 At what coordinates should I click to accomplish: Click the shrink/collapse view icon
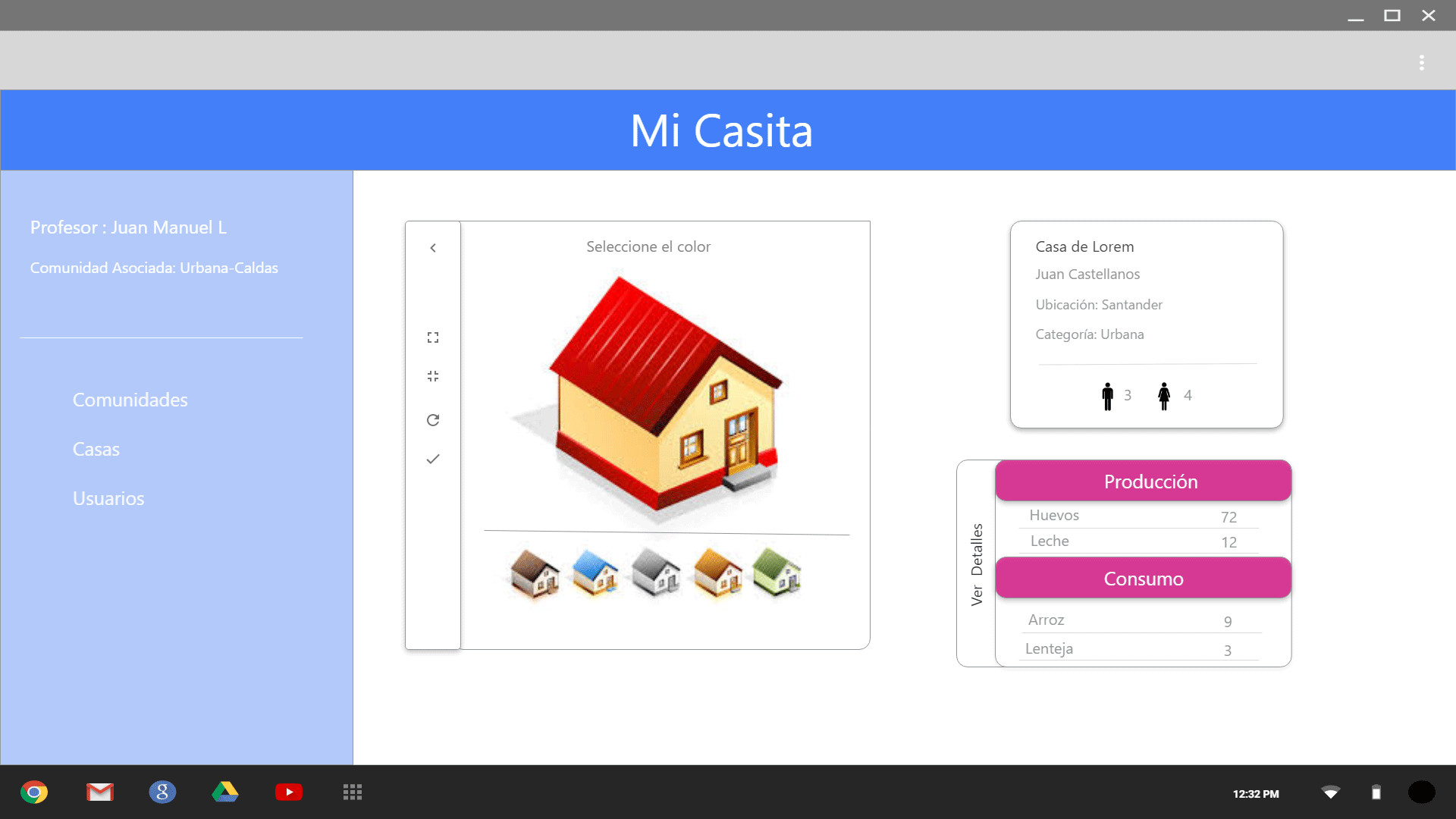433,376
